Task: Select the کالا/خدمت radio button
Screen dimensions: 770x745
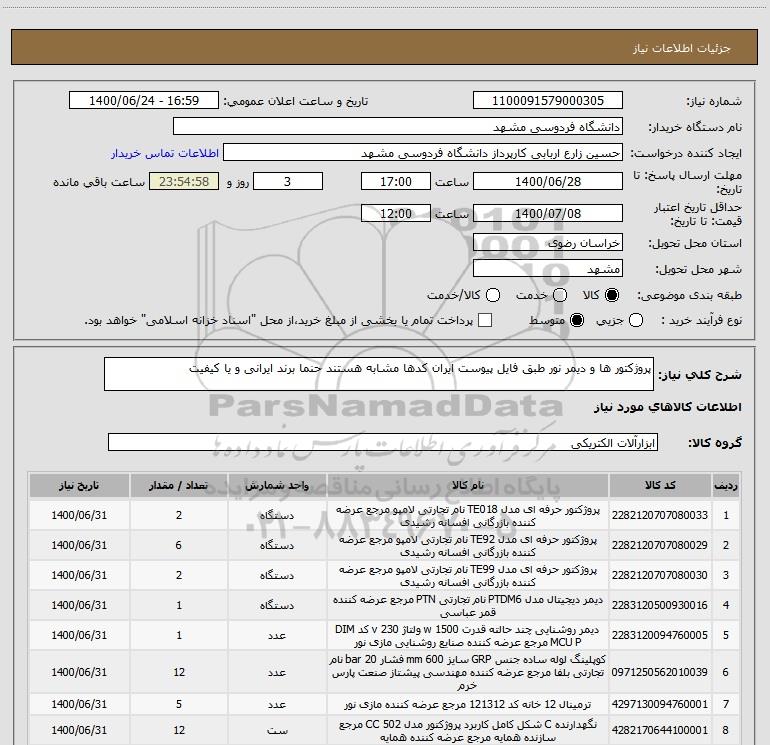Action: click(x=493, y=295)
